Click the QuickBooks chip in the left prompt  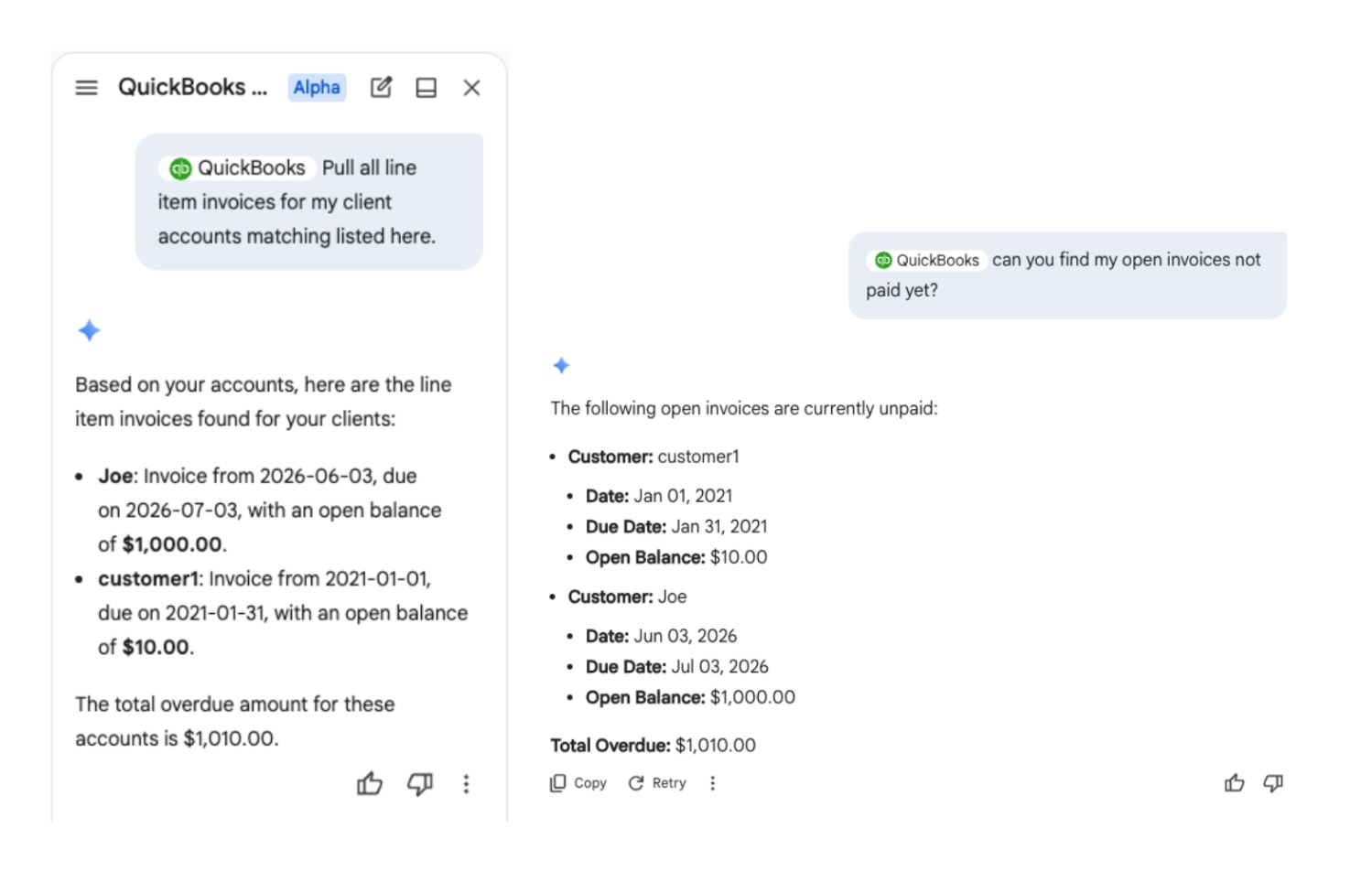pos(237,168)
